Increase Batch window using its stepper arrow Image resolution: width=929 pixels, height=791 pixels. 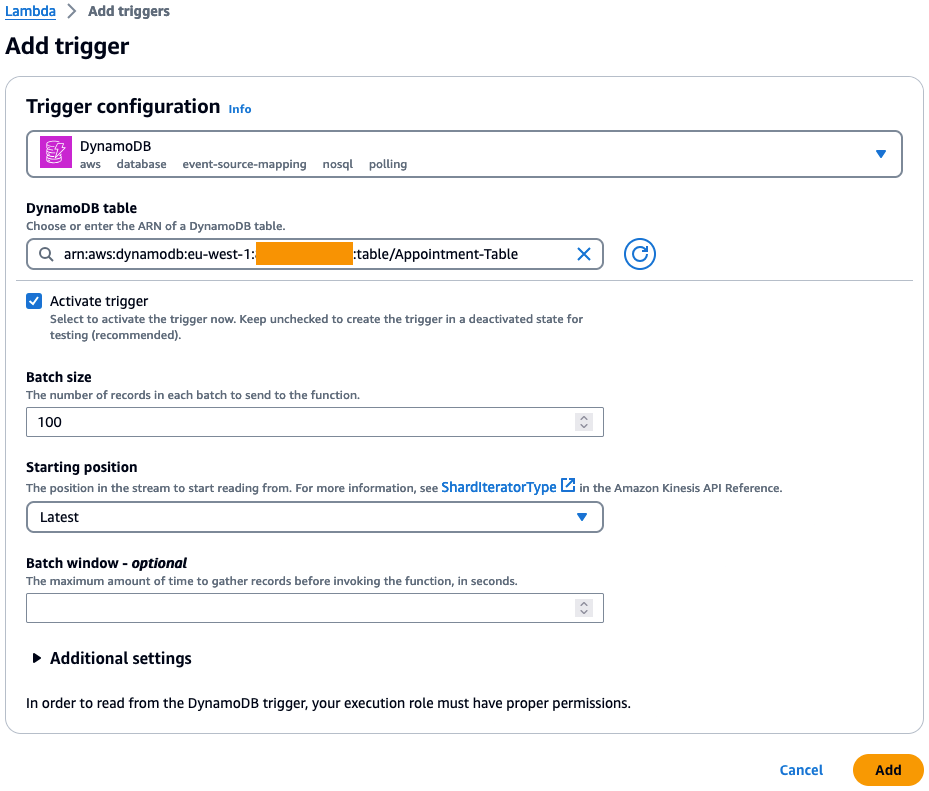point(584,603)
